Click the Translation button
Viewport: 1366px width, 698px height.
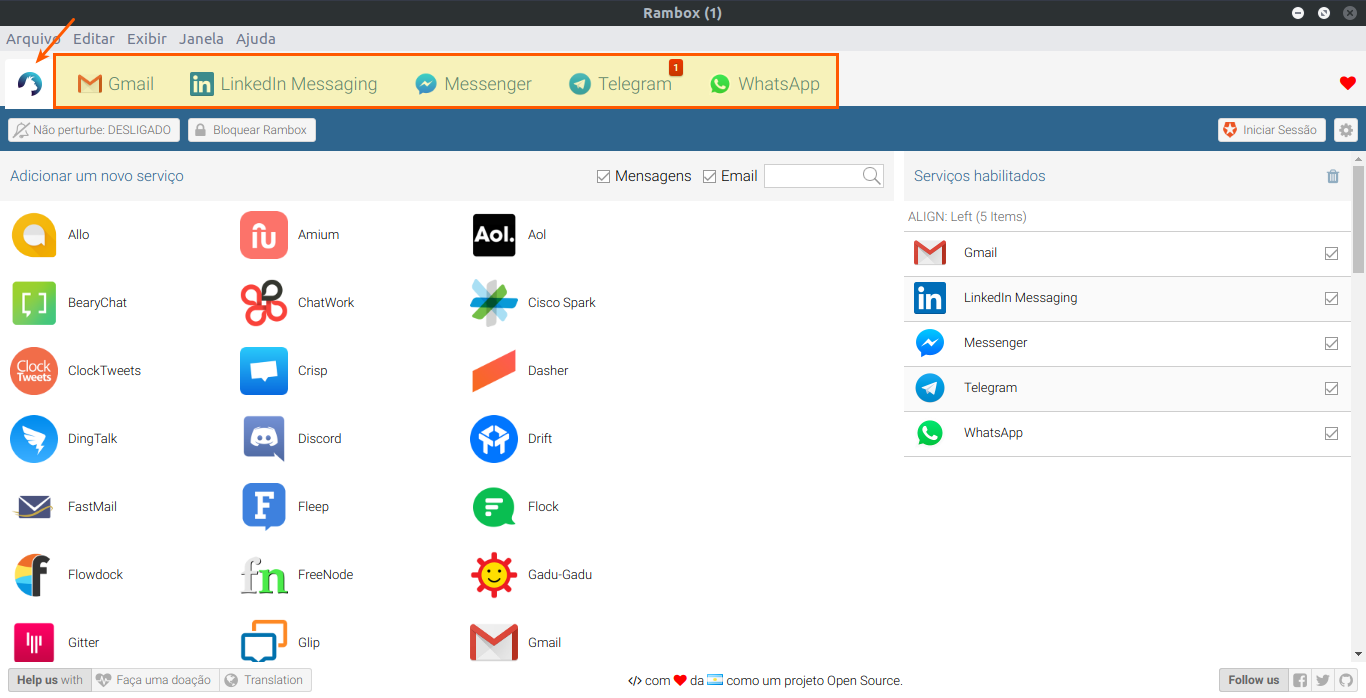(265, 680)
